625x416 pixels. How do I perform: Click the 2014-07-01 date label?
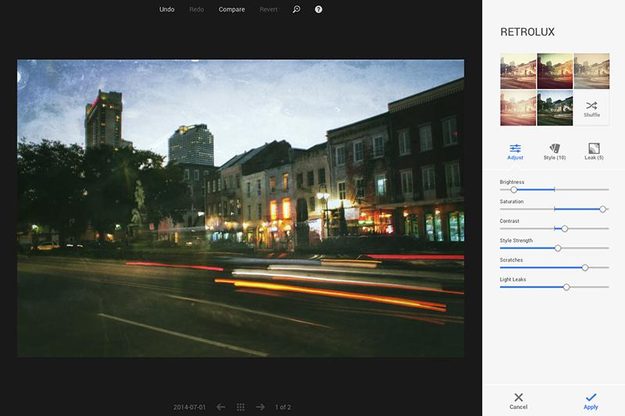[x=189, y=407]
